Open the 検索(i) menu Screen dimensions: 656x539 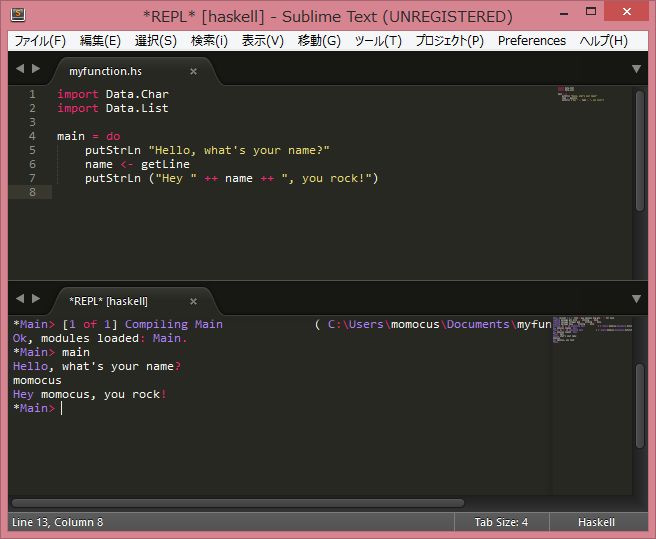pos(209,41)
